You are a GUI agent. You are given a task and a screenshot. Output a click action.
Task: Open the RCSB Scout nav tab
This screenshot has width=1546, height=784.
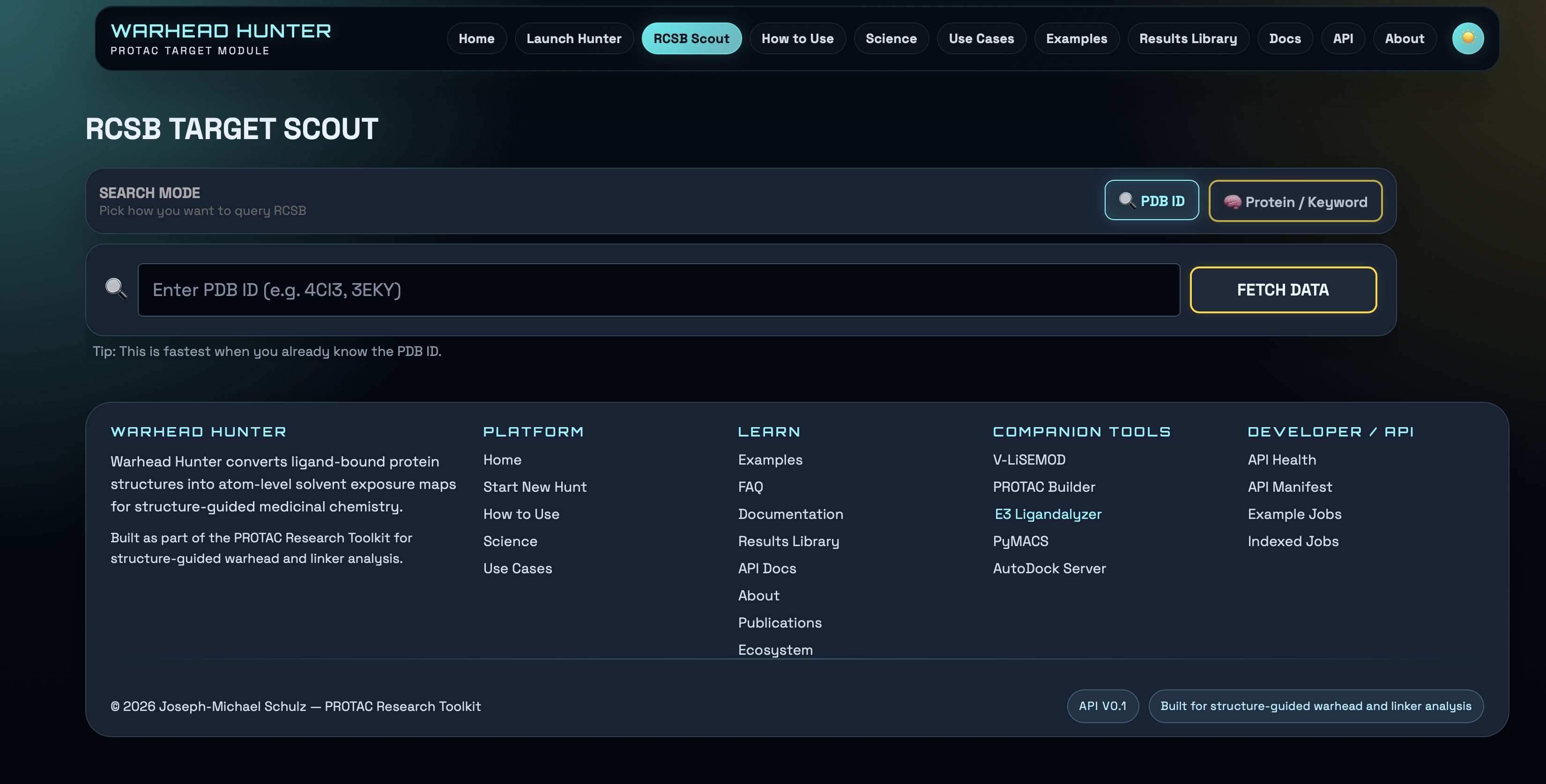click(x=691, y=38)
